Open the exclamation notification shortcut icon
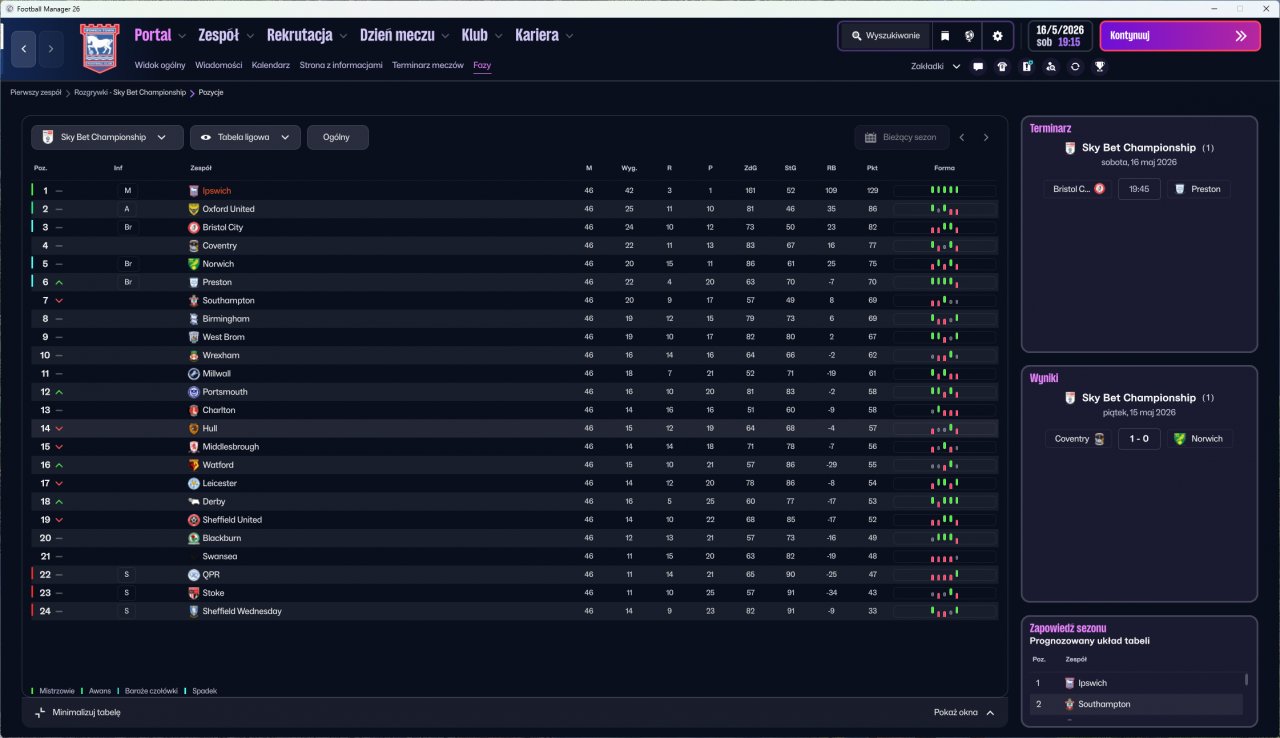The image size is (1280, 738). [1027, 67]
